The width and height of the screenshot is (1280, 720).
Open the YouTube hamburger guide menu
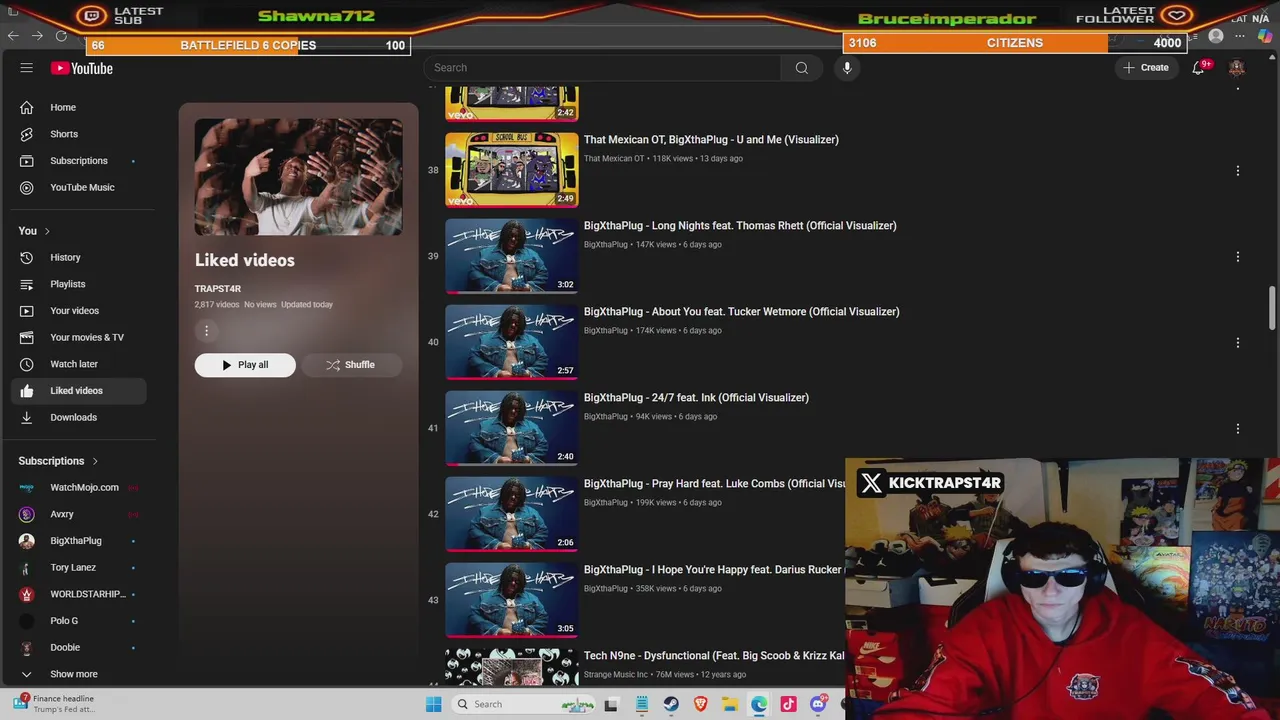point(26,68)
